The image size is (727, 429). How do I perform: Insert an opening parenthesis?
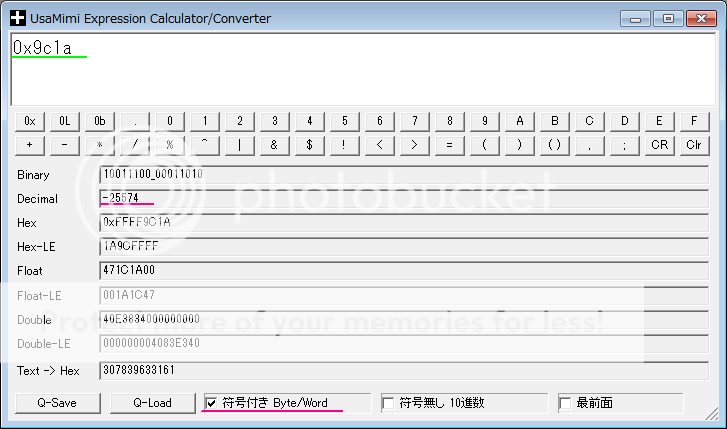point(485,145)
